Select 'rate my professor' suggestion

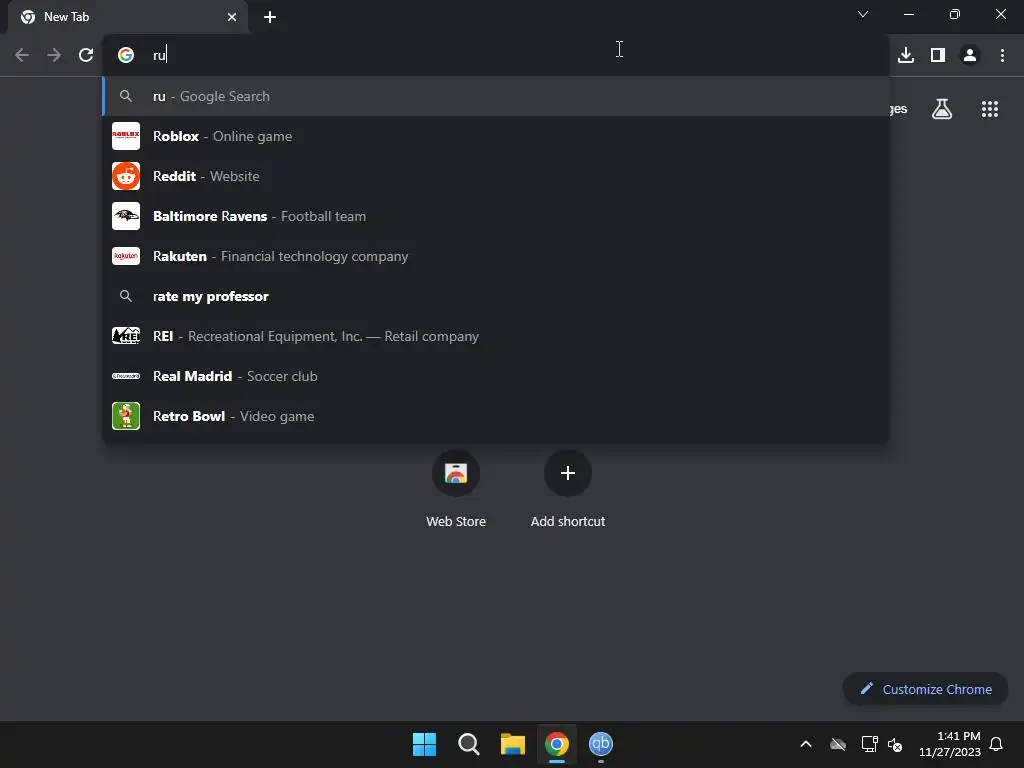496,296
